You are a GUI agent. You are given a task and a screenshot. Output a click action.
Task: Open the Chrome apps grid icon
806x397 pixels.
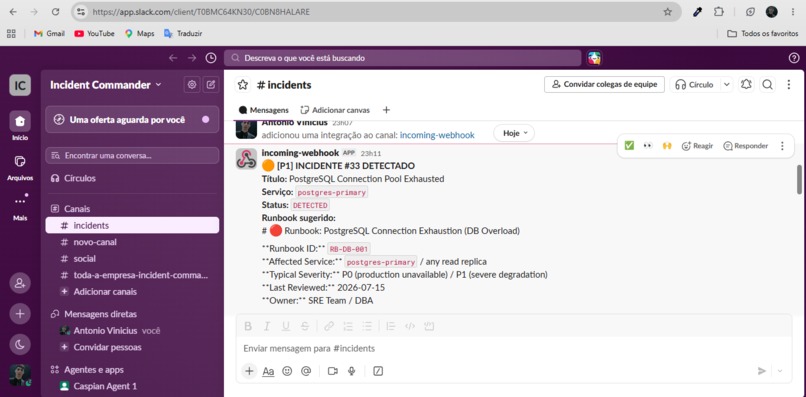pyautogui.click(x=11, y=33)
